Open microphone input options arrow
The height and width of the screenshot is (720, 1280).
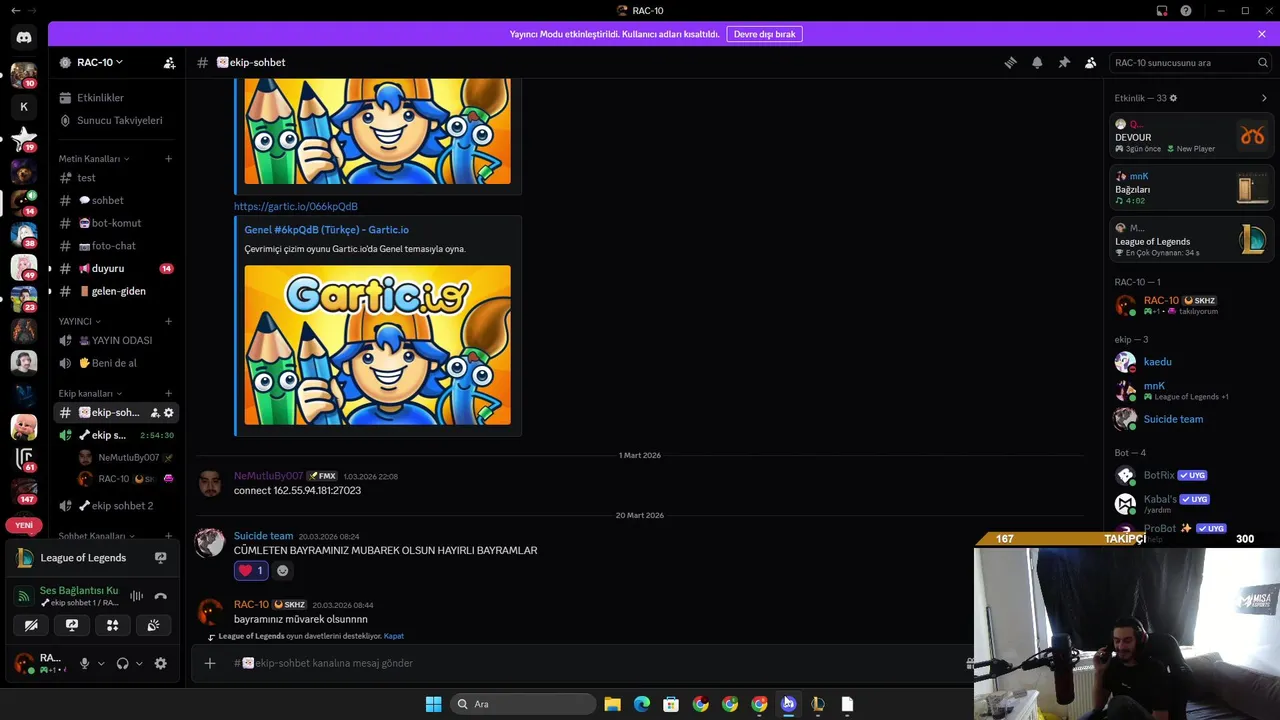point(101,663)
